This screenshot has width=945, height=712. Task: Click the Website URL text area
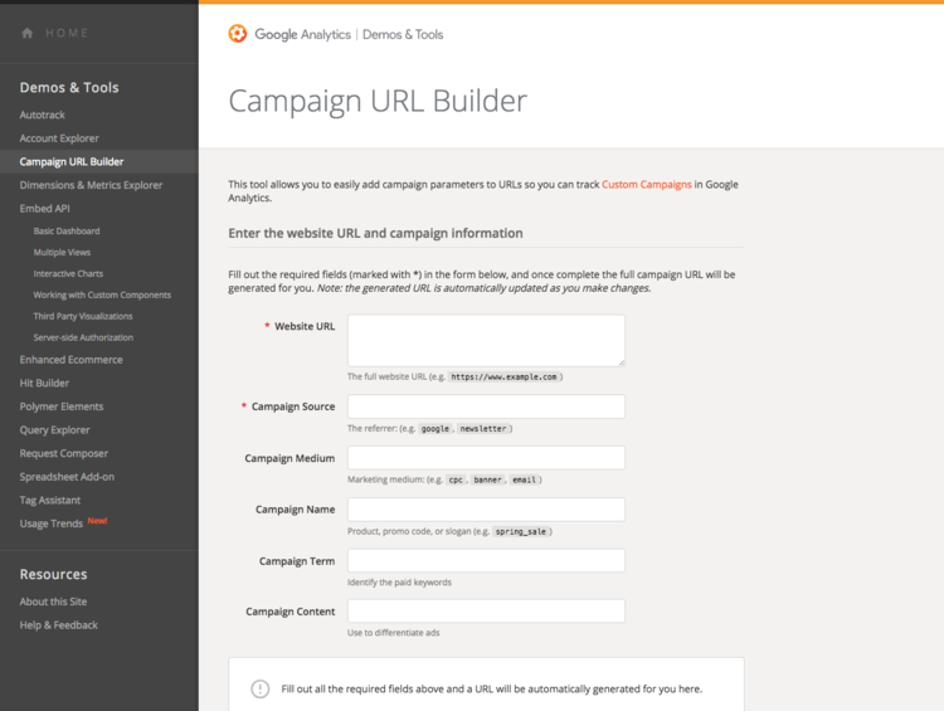click(486, 340)
